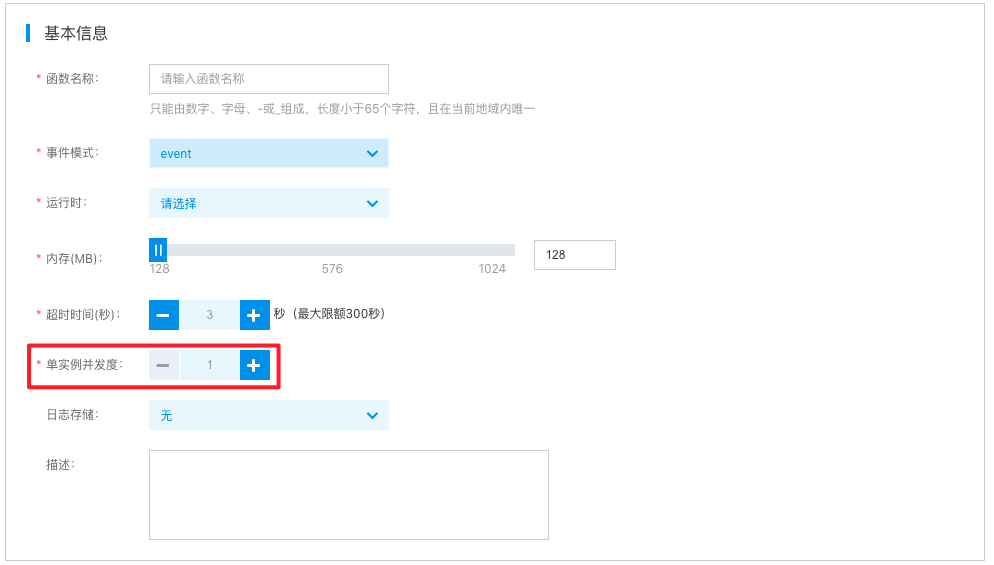The width and height of the screenshot is (994, 565).
Task: Click the 576 tick label under slider
Action: click(332, 269)
